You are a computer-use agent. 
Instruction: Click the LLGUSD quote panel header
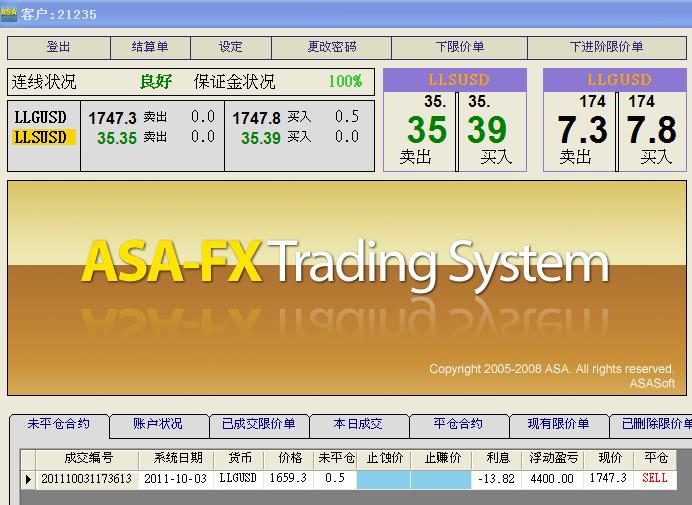(615, 80)
